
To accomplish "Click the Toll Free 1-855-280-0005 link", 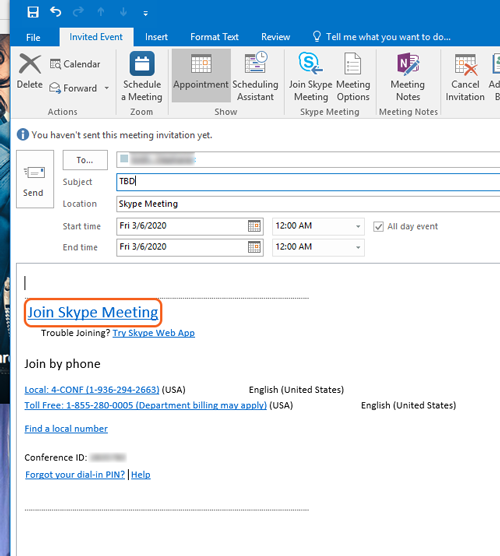I will tap(145, 405).
